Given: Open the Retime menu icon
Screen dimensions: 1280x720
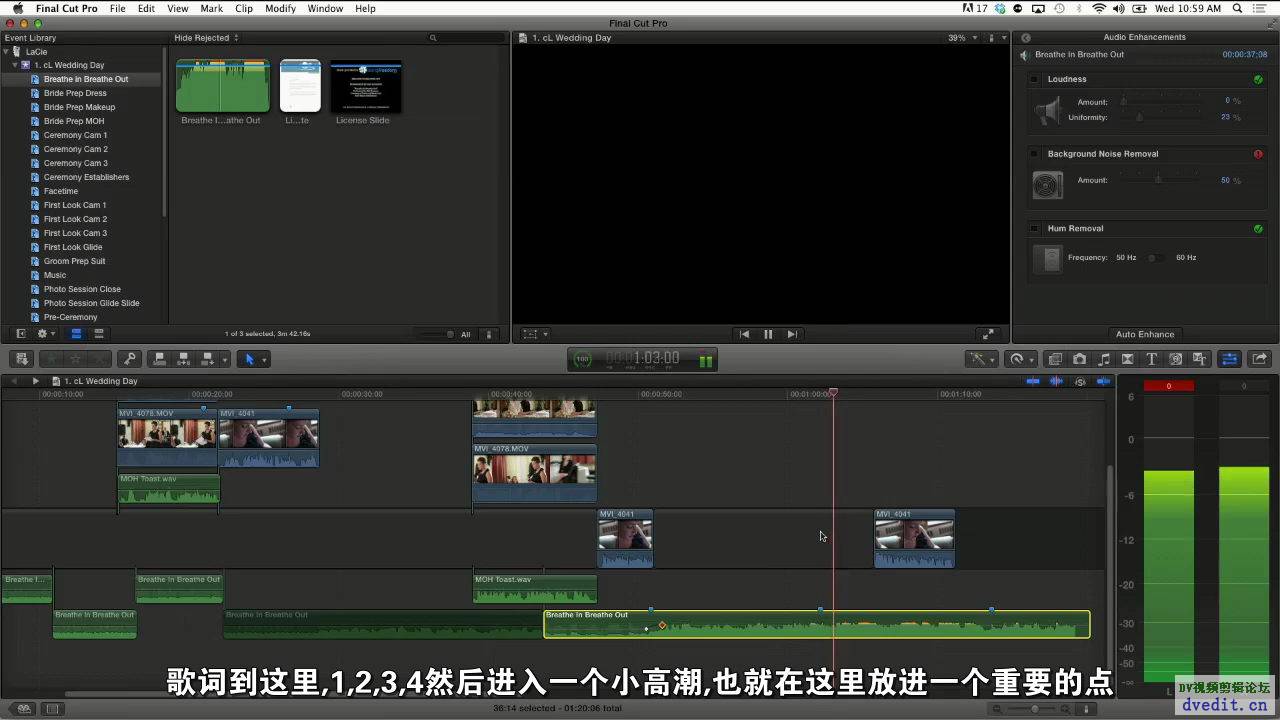Looking at the screenshot, I should click(x=1018, y=359).
